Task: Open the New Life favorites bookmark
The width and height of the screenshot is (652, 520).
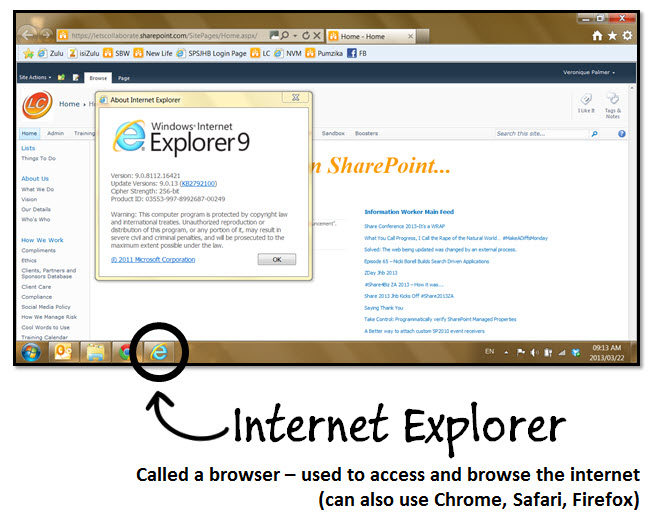Action: click(x=153, y=54)
